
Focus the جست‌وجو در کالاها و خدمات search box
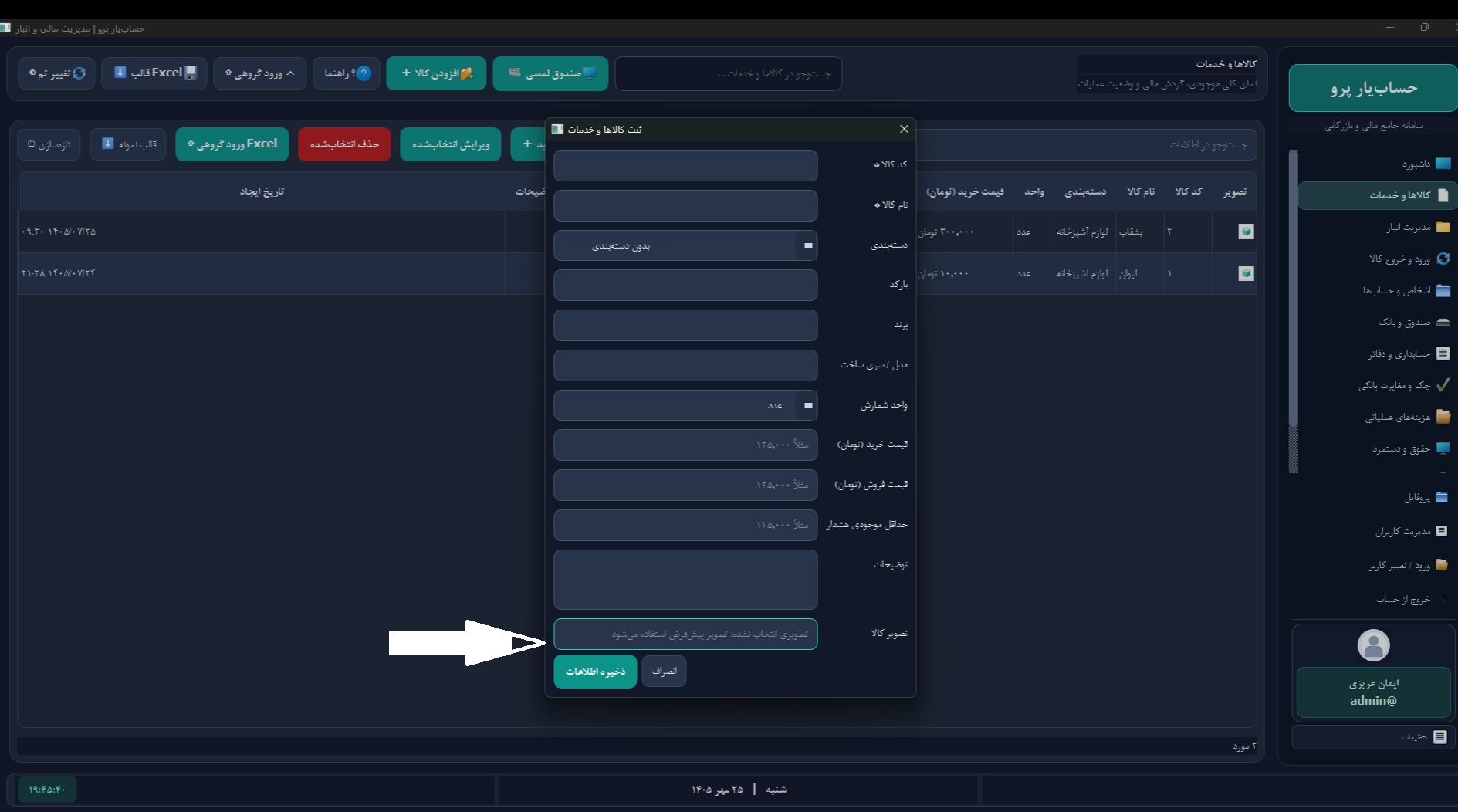coord(729,73)
